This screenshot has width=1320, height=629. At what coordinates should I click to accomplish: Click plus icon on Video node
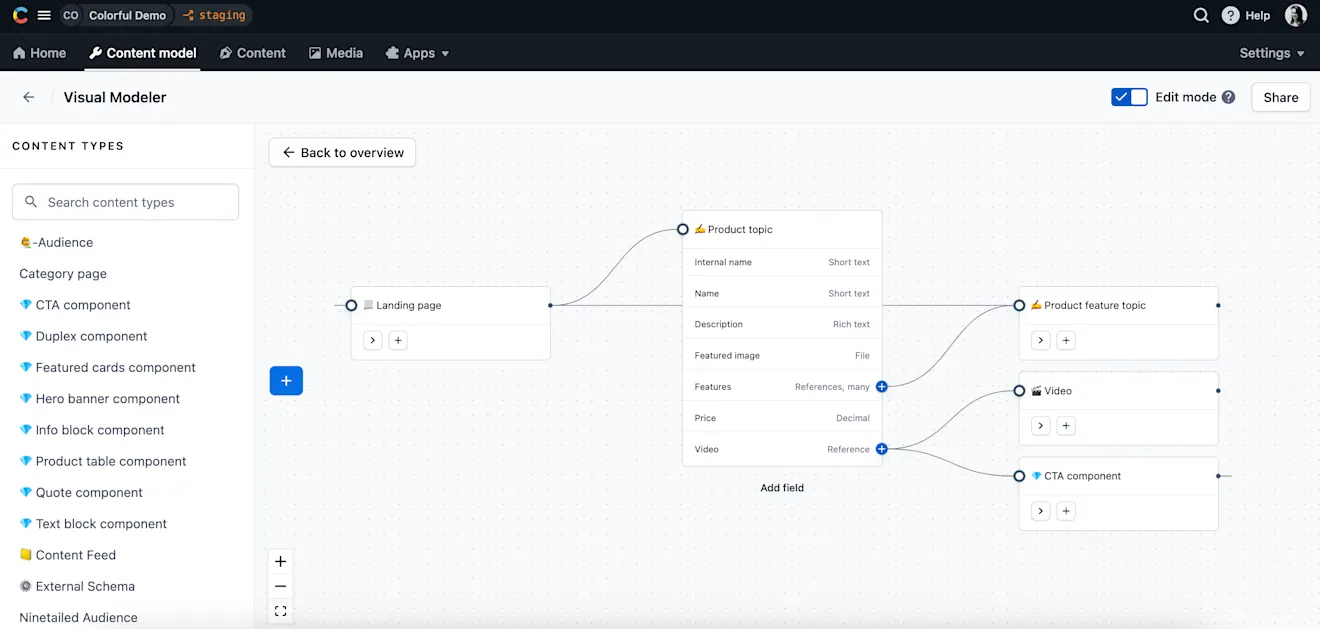click(x=1066, y=426)
